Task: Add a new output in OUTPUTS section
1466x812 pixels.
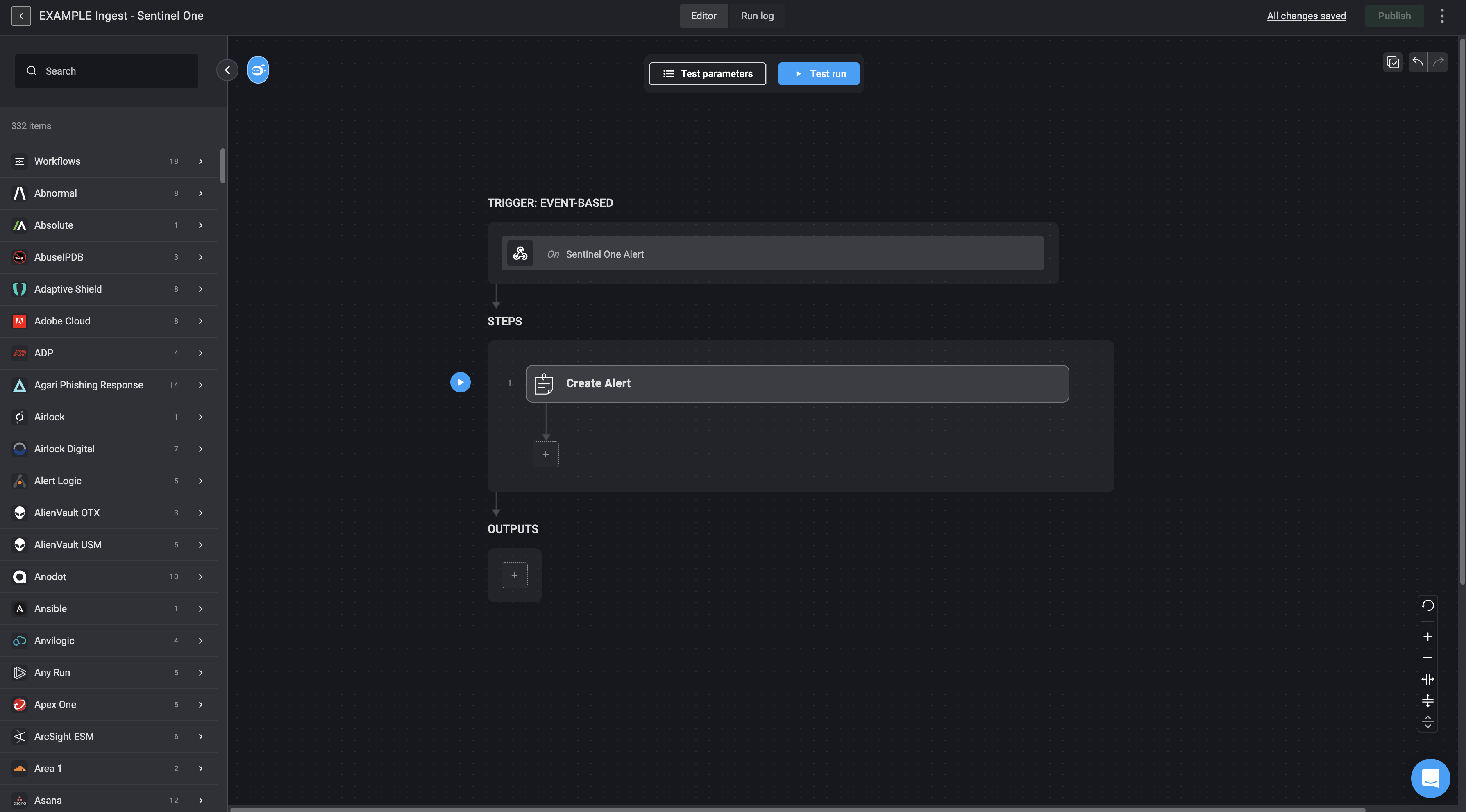Action: [x=515, y=575]
